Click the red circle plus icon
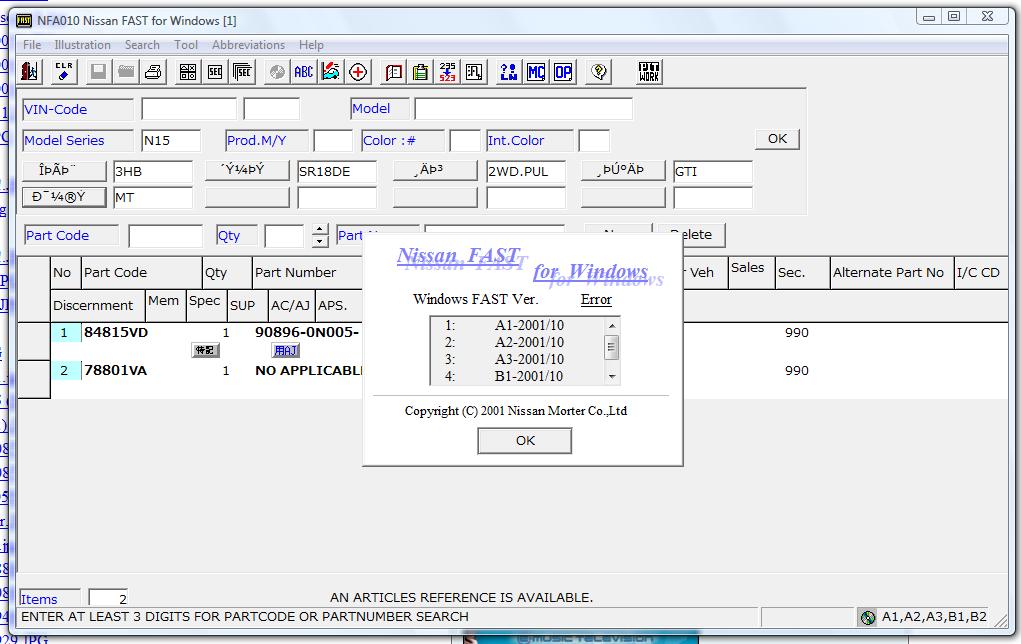This screenshot has width=1021, height=644. 358,71
